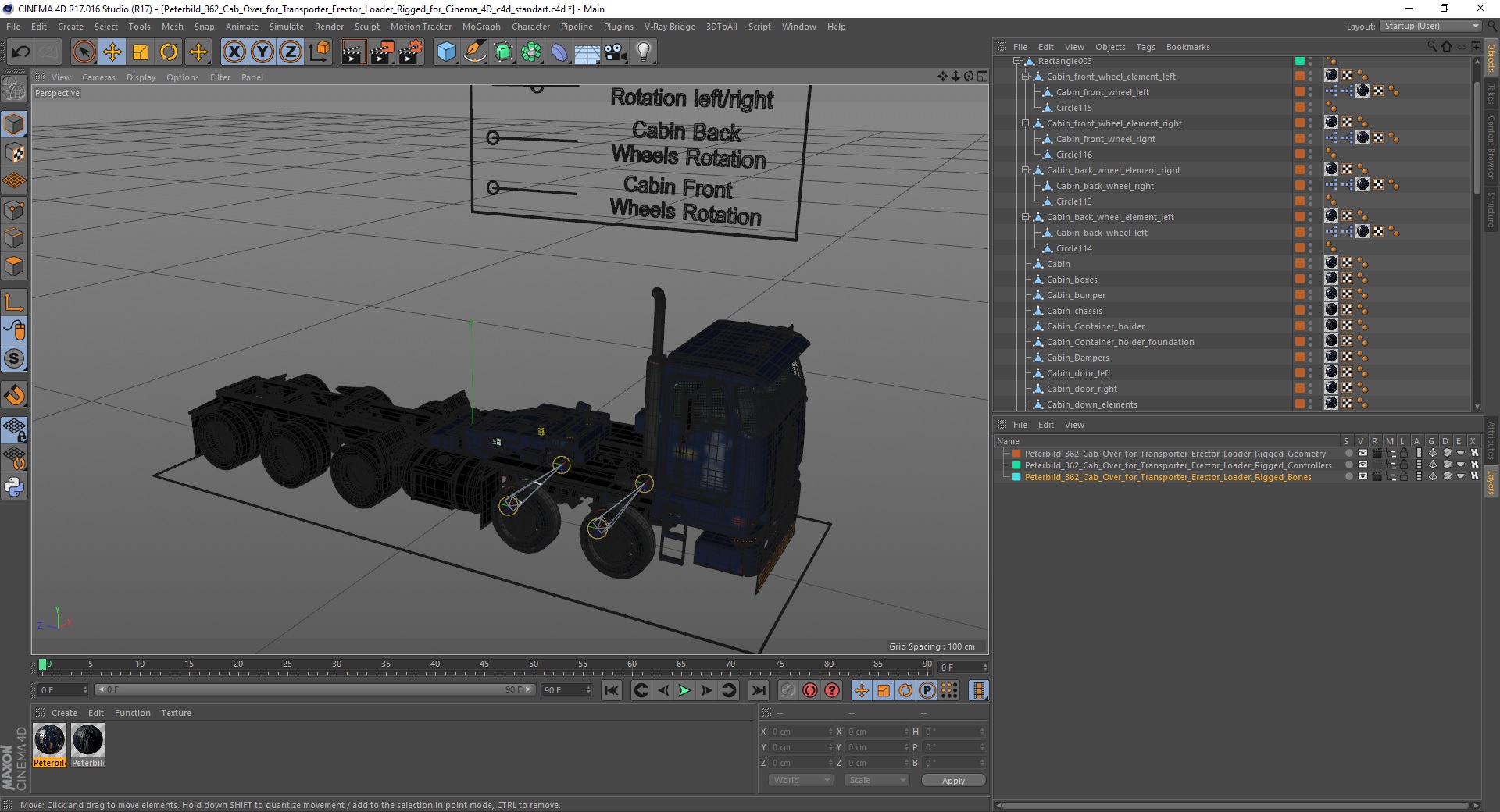The height and width of the screenshot is (812, 1500).
Task: Select the Cabin_bumper object
Action: pos(1076,295)
